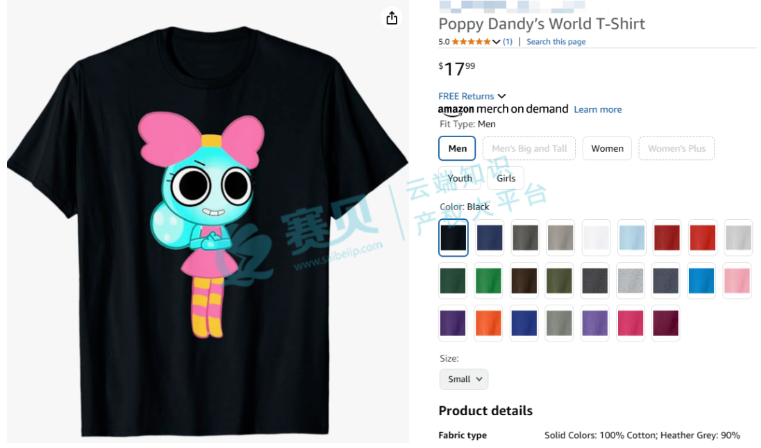The width and height of the screenshot is (761, 448).
Task: Choose the Youth fit type
Action: [x=460, y=178]
